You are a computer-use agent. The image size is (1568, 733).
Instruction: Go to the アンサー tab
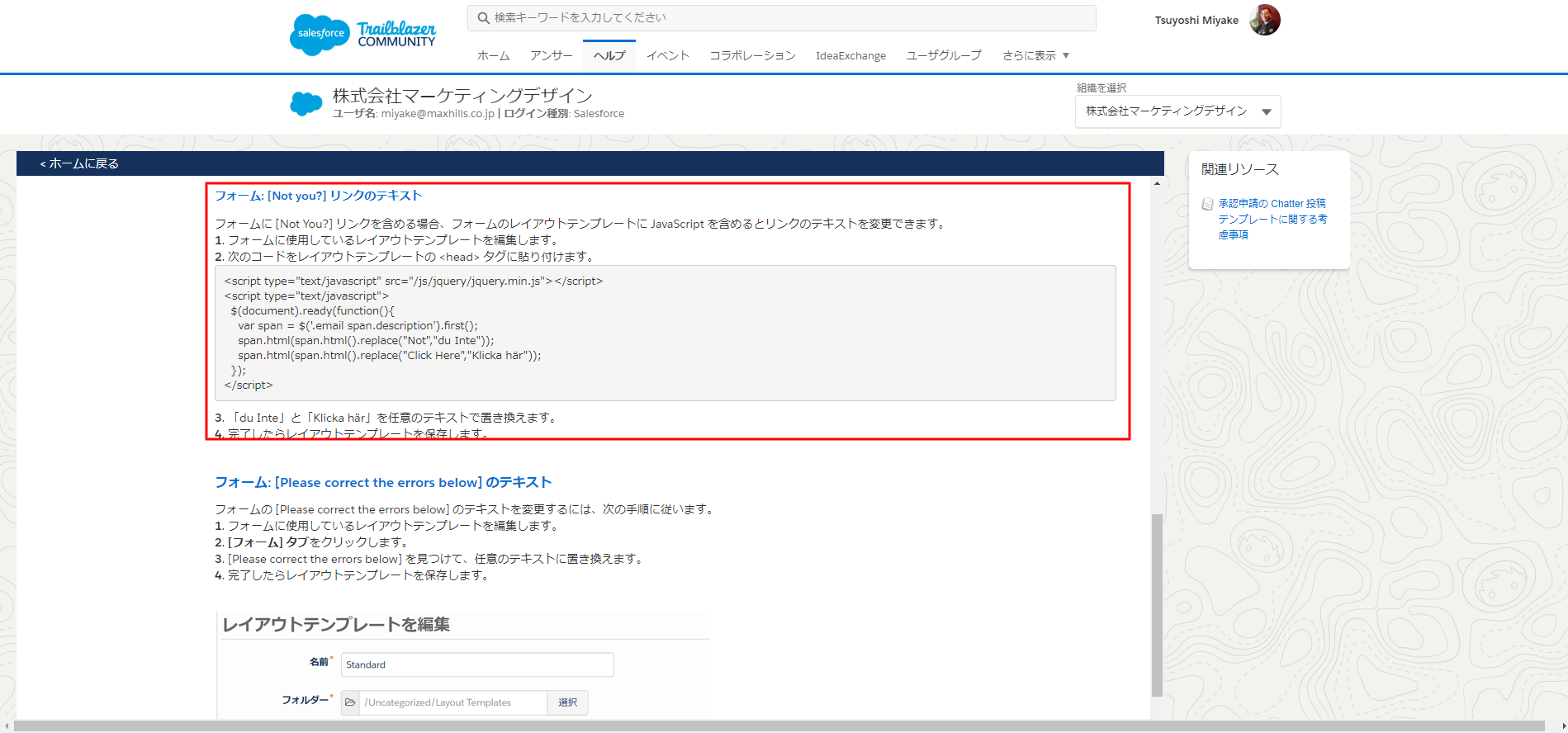pos(552,55)
